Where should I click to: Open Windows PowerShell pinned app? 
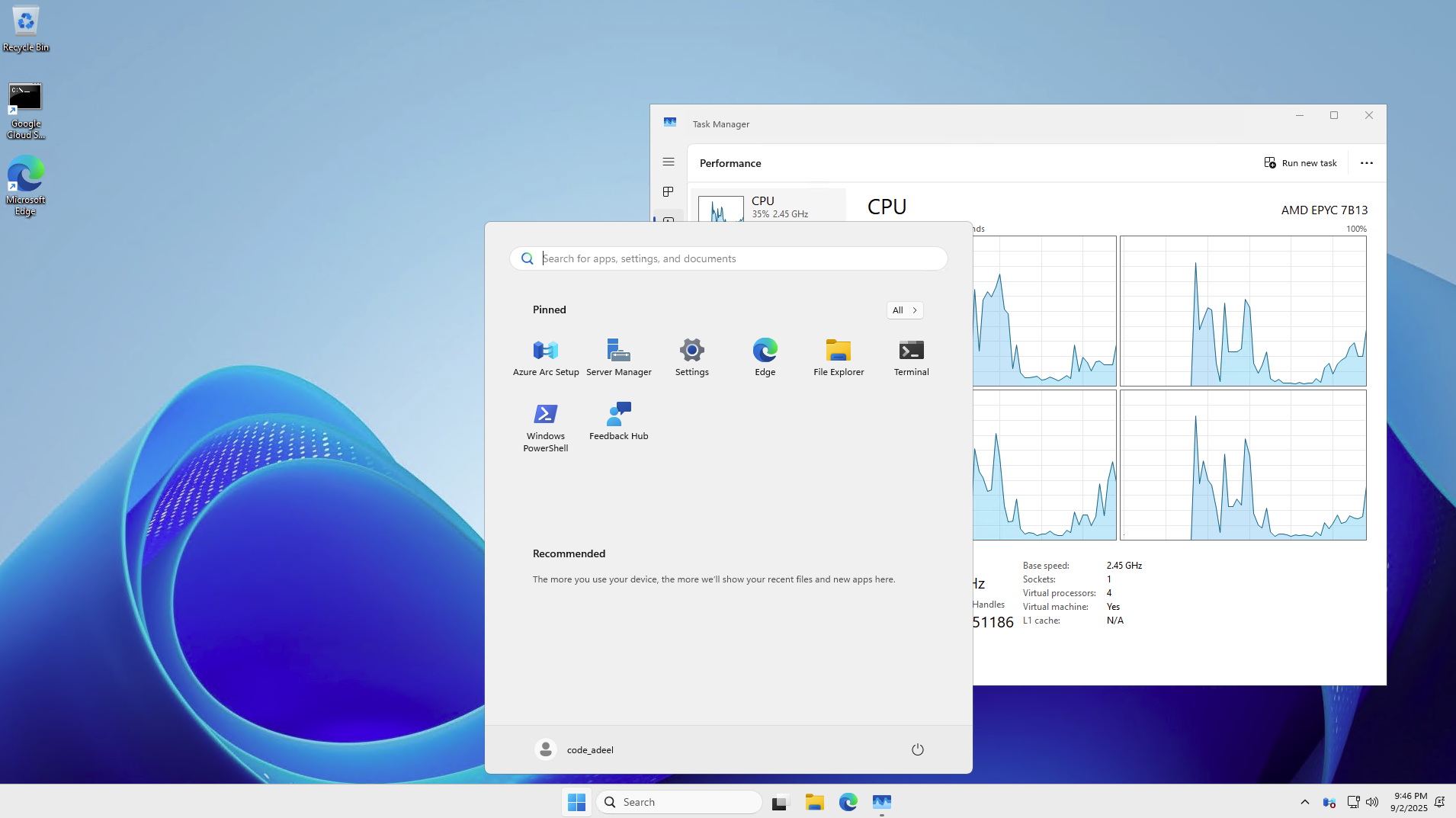coord(546,427)
